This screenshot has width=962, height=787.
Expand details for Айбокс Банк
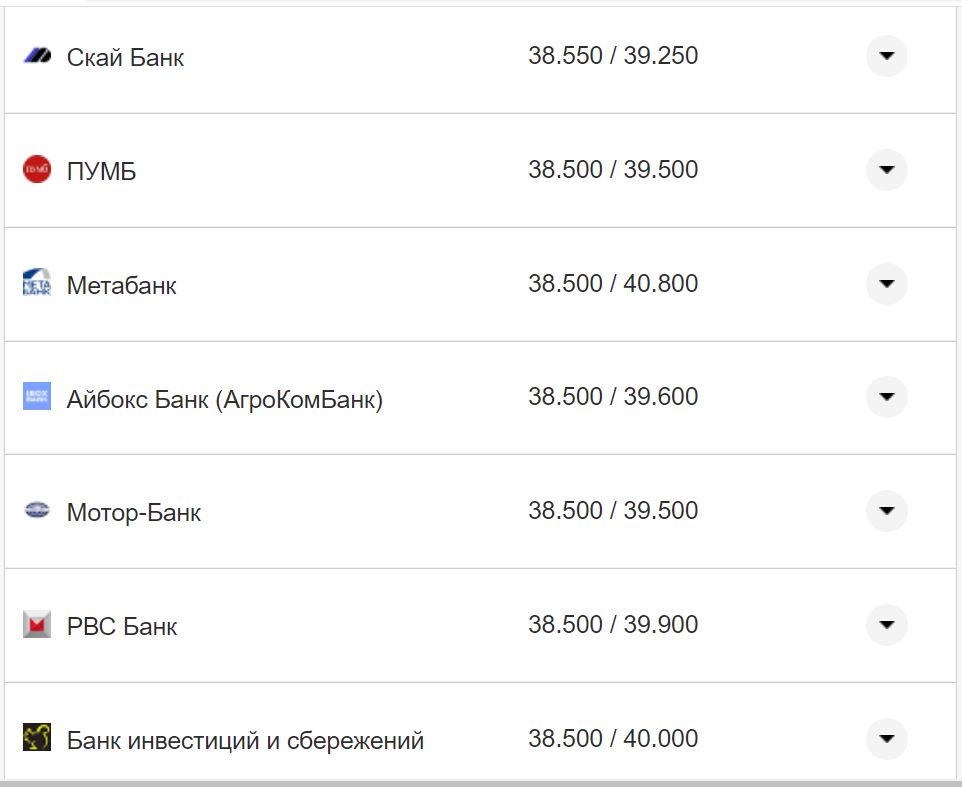click(886, 397)
